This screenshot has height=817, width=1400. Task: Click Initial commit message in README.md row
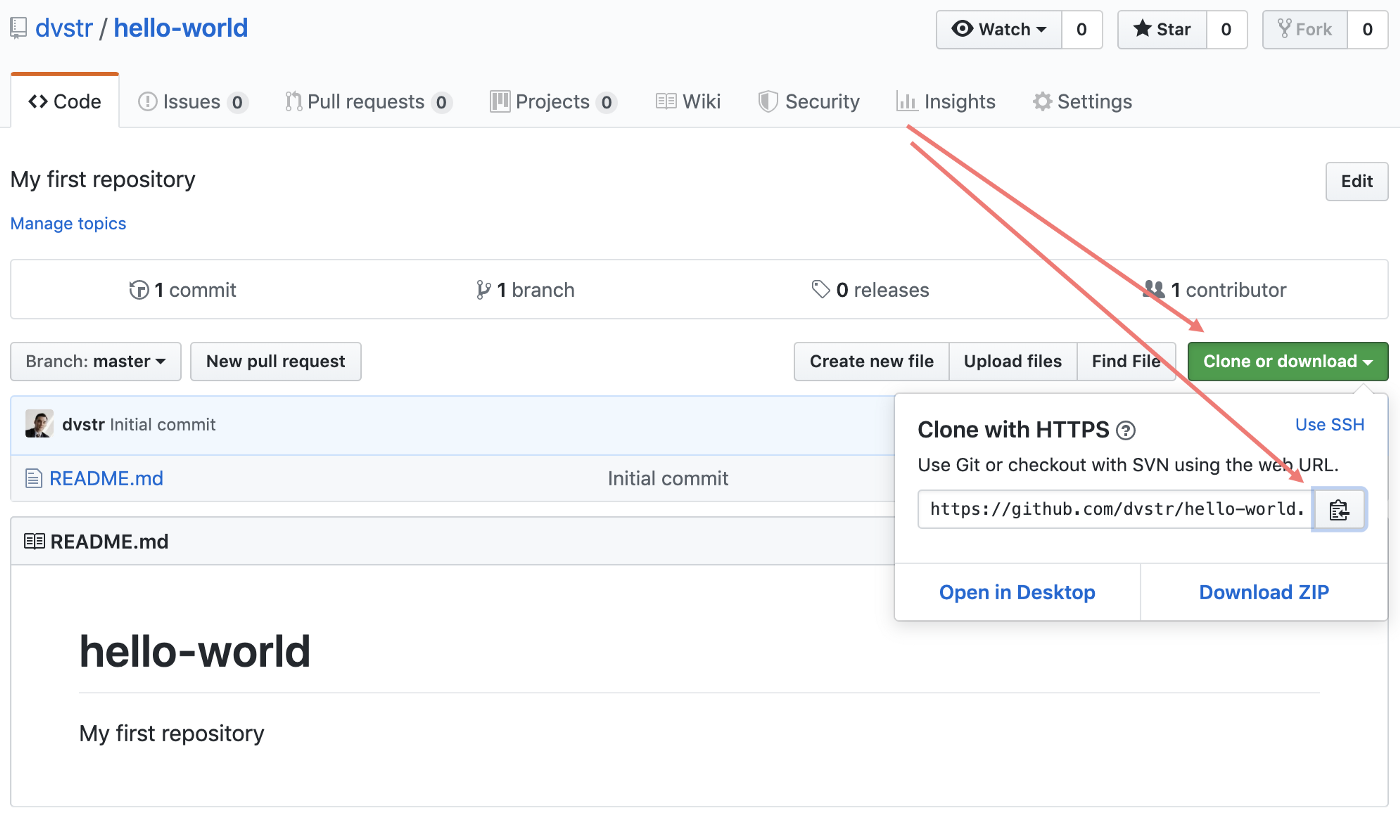click(668, 478)
